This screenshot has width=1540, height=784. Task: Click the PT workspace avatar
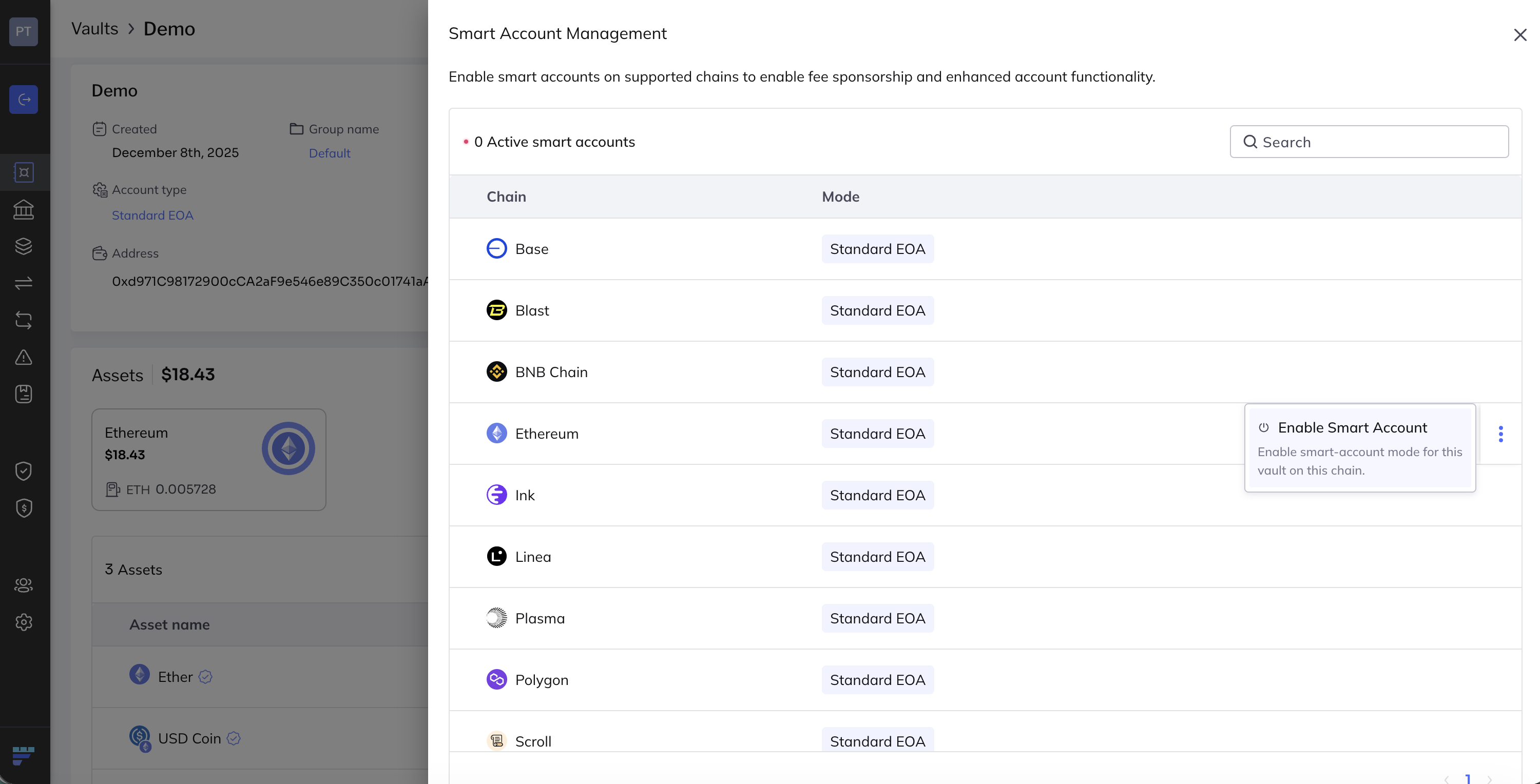(x=24, y=31)
